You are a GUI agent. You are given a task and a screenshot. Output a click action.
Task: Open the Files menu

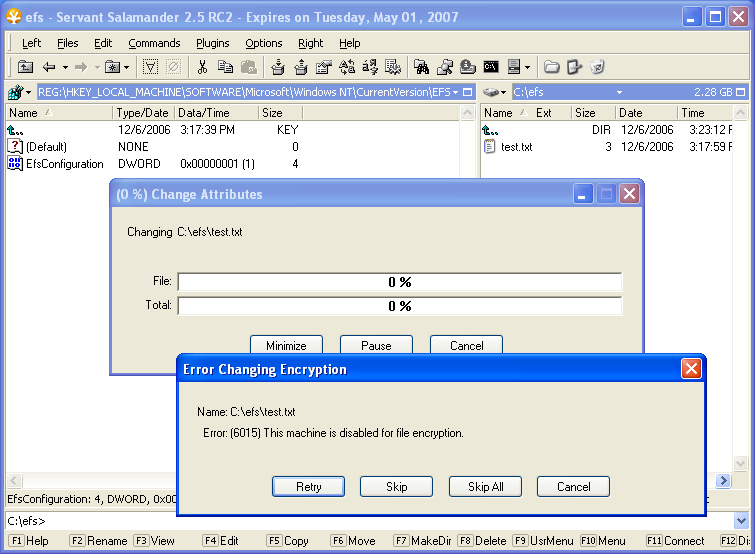pos(67,43)
